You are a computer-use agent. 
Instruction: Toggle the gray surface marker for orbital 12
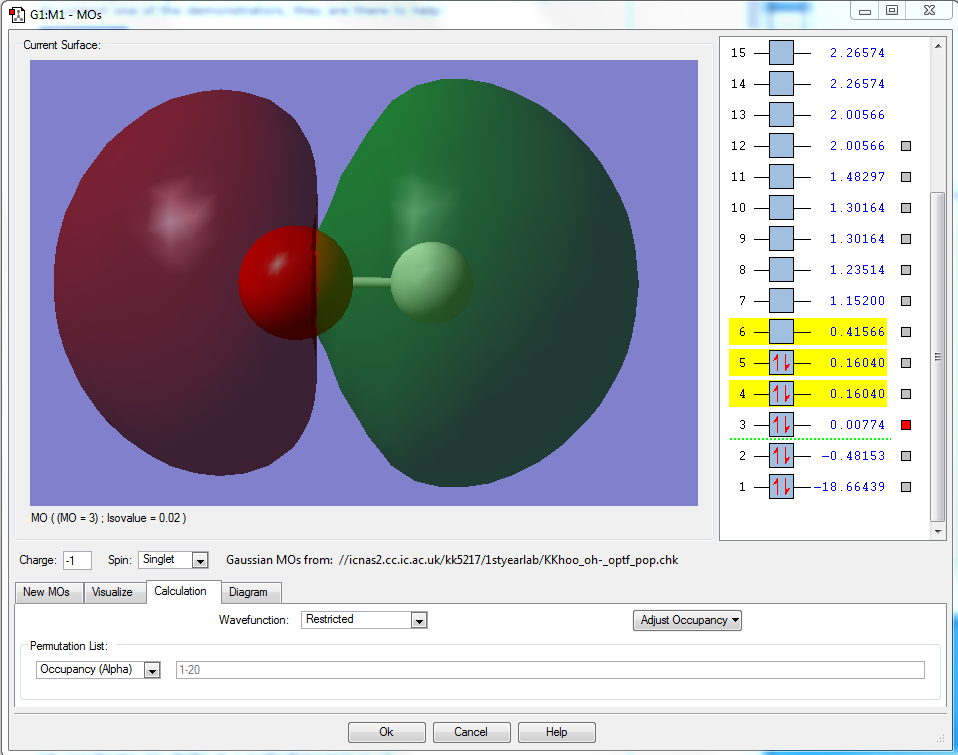(x=906, y=146)
